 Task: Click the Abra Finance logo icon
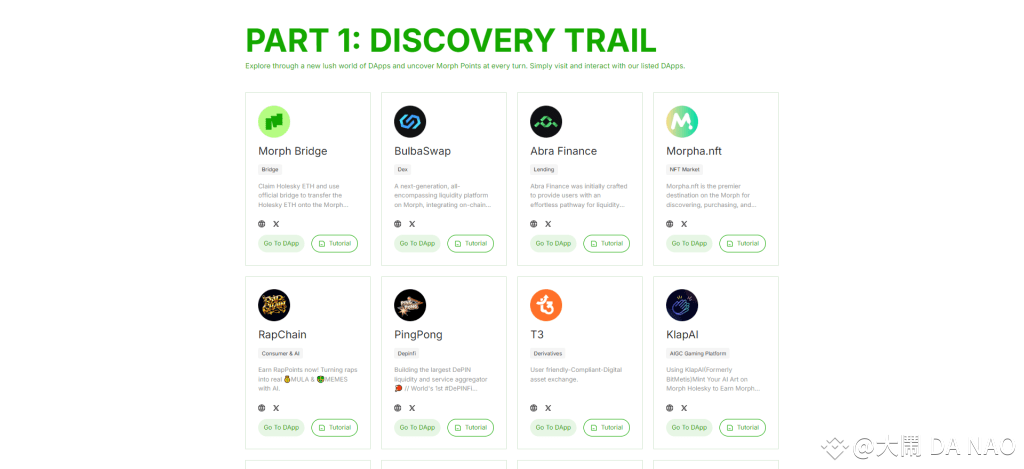[546, 121]
